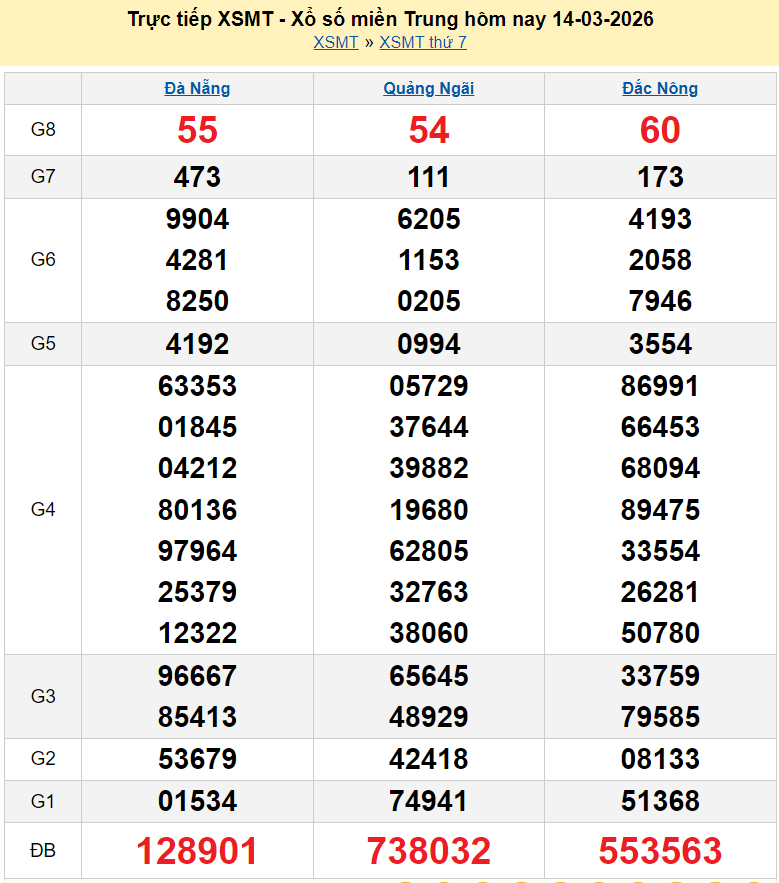Click the G4 row label
Screen dimensions: 779x883
[x=43, y=510]
